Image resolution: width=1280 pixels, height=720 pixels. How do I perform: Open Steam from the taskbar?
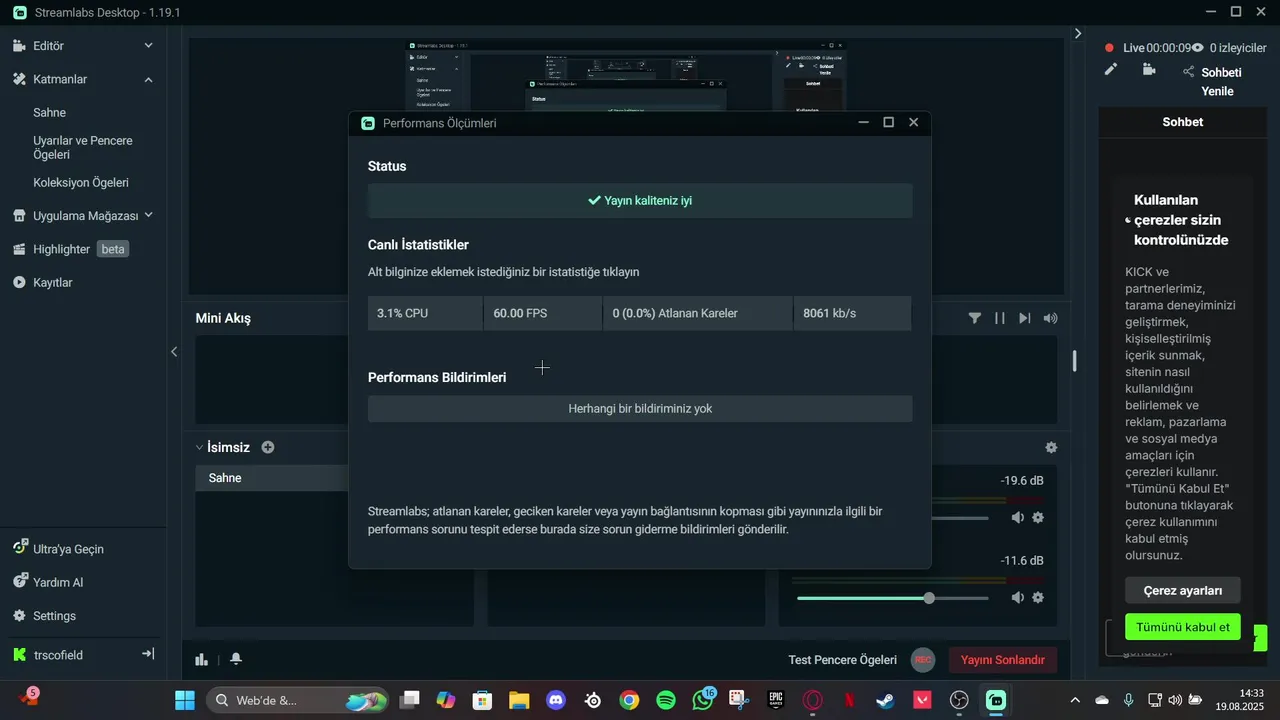coord(885,700)
